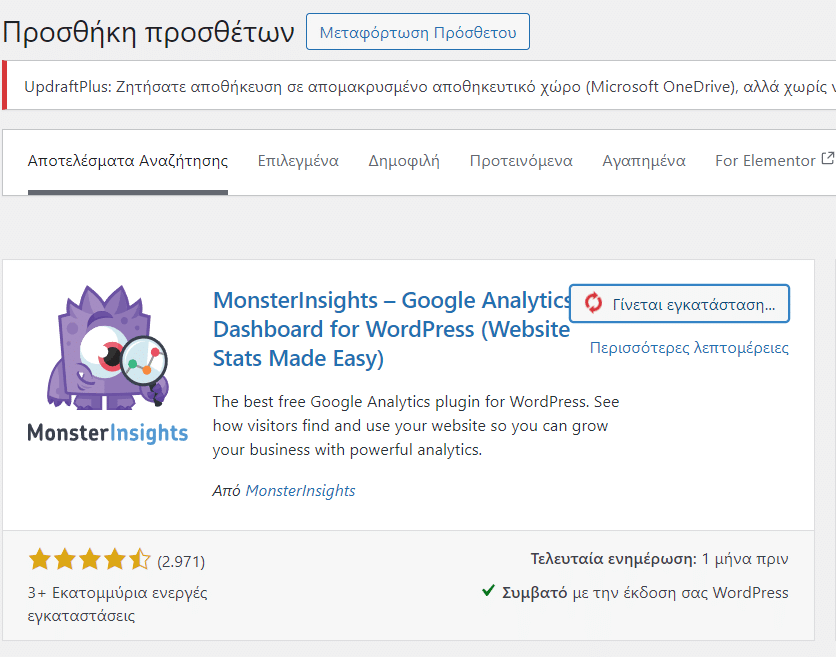The height and width of the screenshot is (657, 836).
Task: Click the external-link icon beside For Elementor
Action: point(827,158)
